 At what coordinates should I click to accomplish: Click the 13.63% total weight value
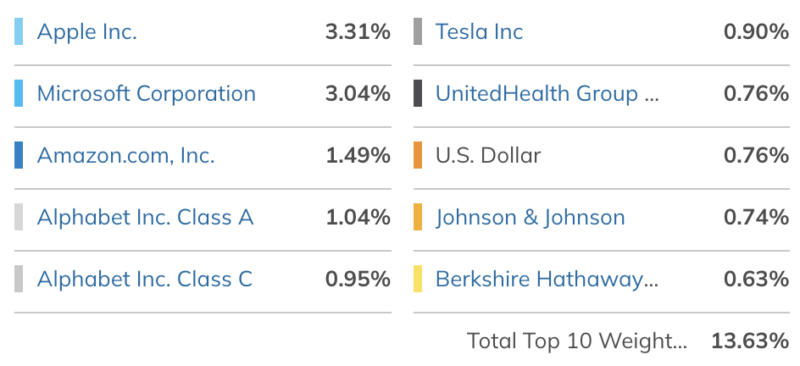click(750, 341)
